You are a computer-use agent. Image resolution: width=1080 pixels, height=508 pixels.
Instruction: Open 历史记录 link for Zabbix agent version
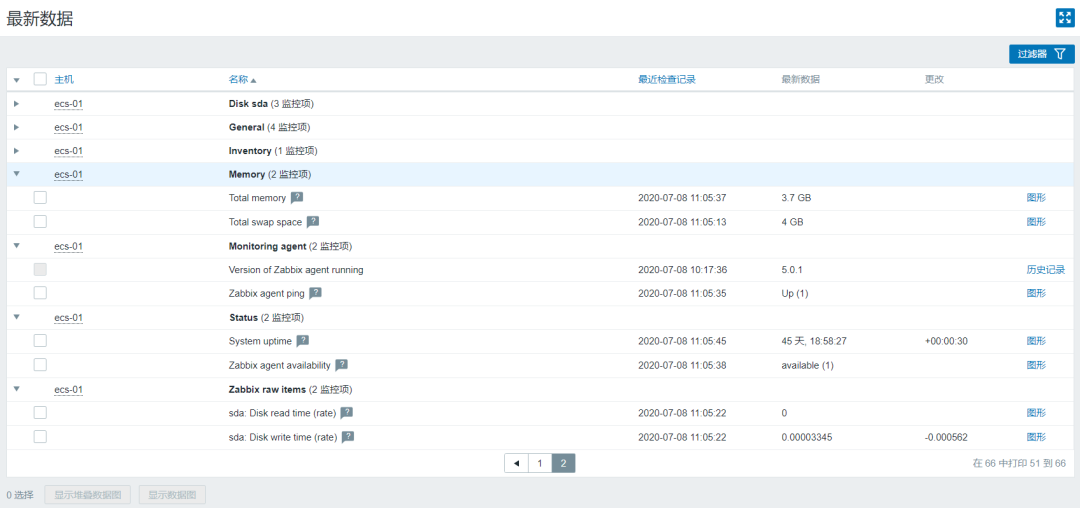[1045, 270]
